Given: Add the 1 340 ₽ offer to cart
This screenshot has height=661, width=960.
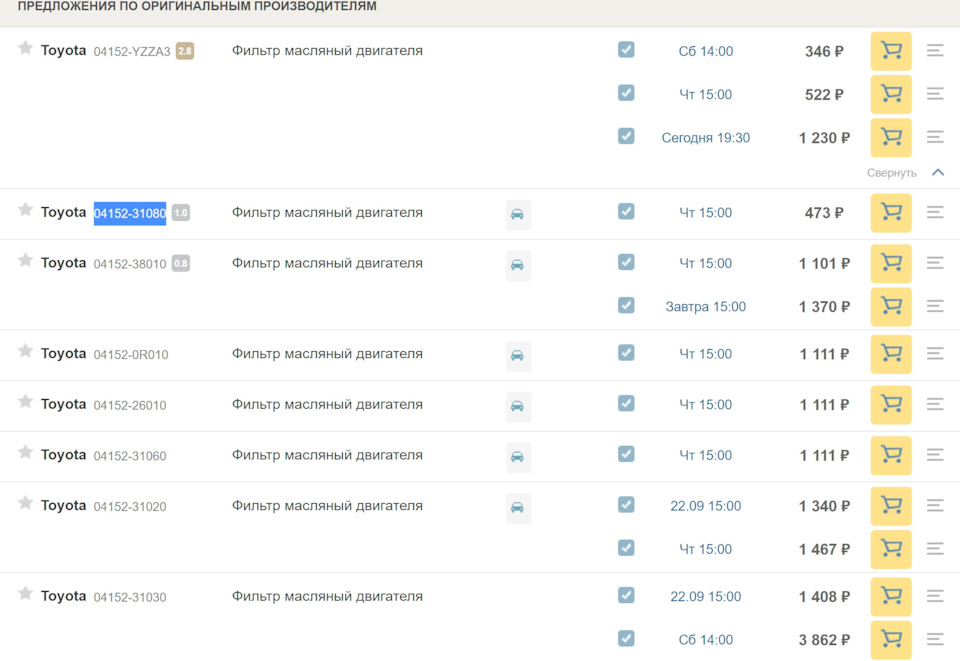Looking at the screenshot, I should pos(891,506).
